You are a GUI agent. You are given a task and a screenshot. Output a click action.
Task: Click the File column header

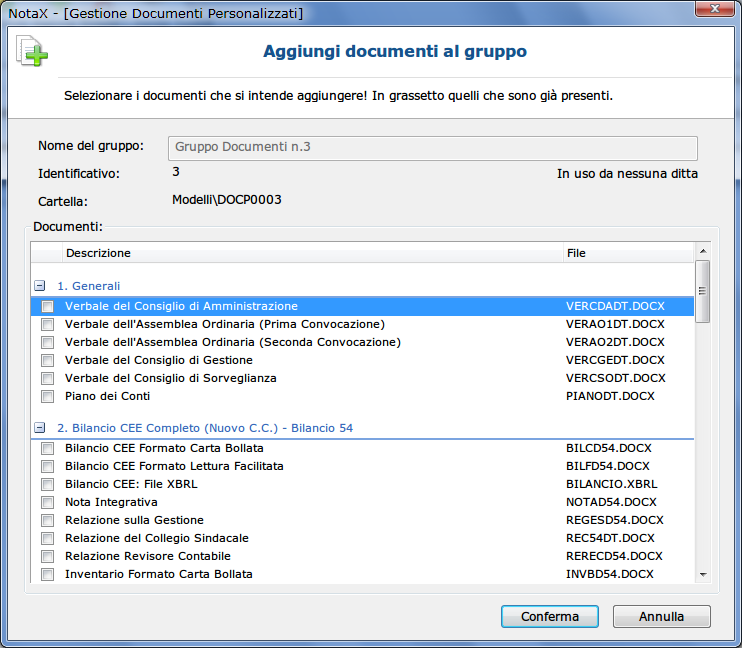tap(576, 253)
